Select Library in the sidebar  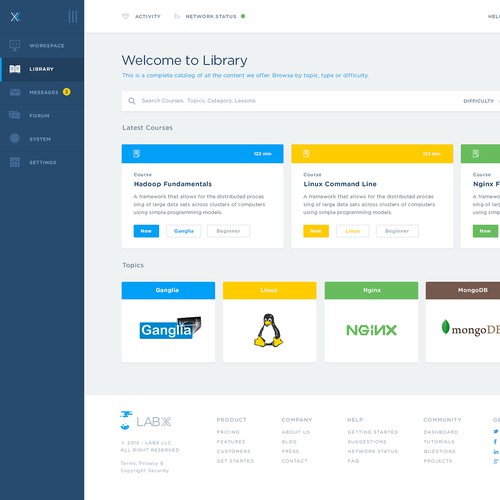point(42,69)
